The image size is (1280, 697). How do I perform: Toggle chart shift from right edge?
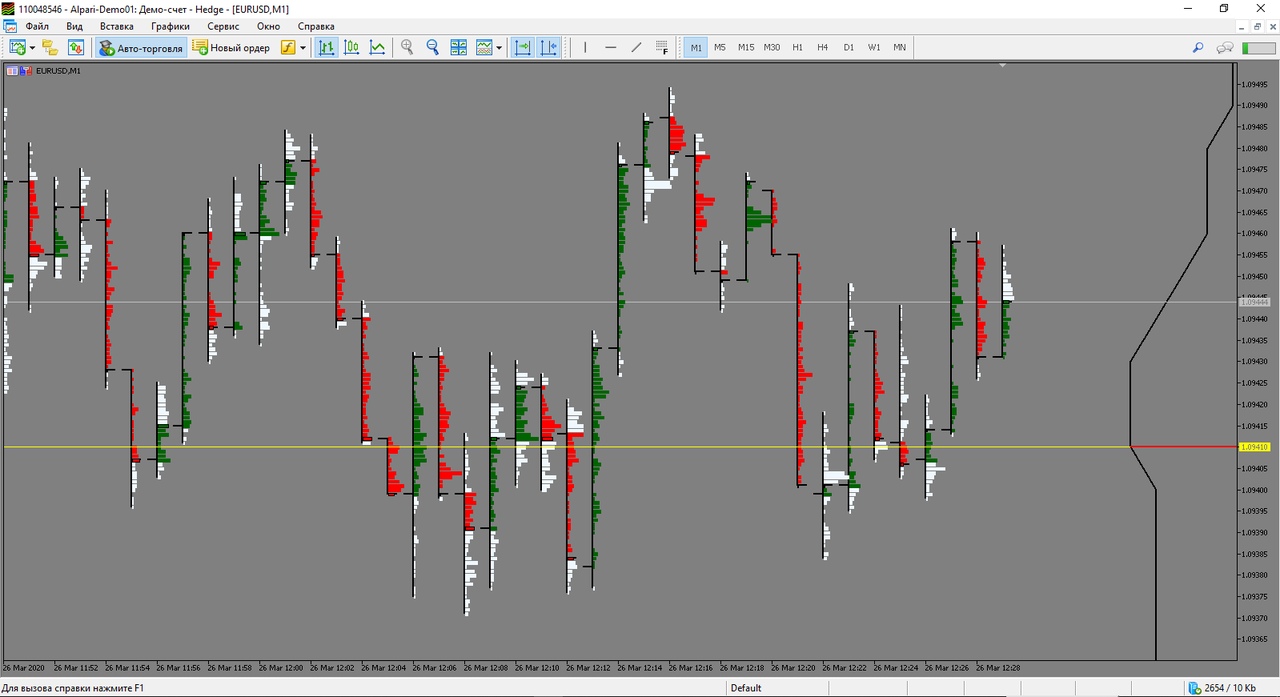click(x=549, y=47)
